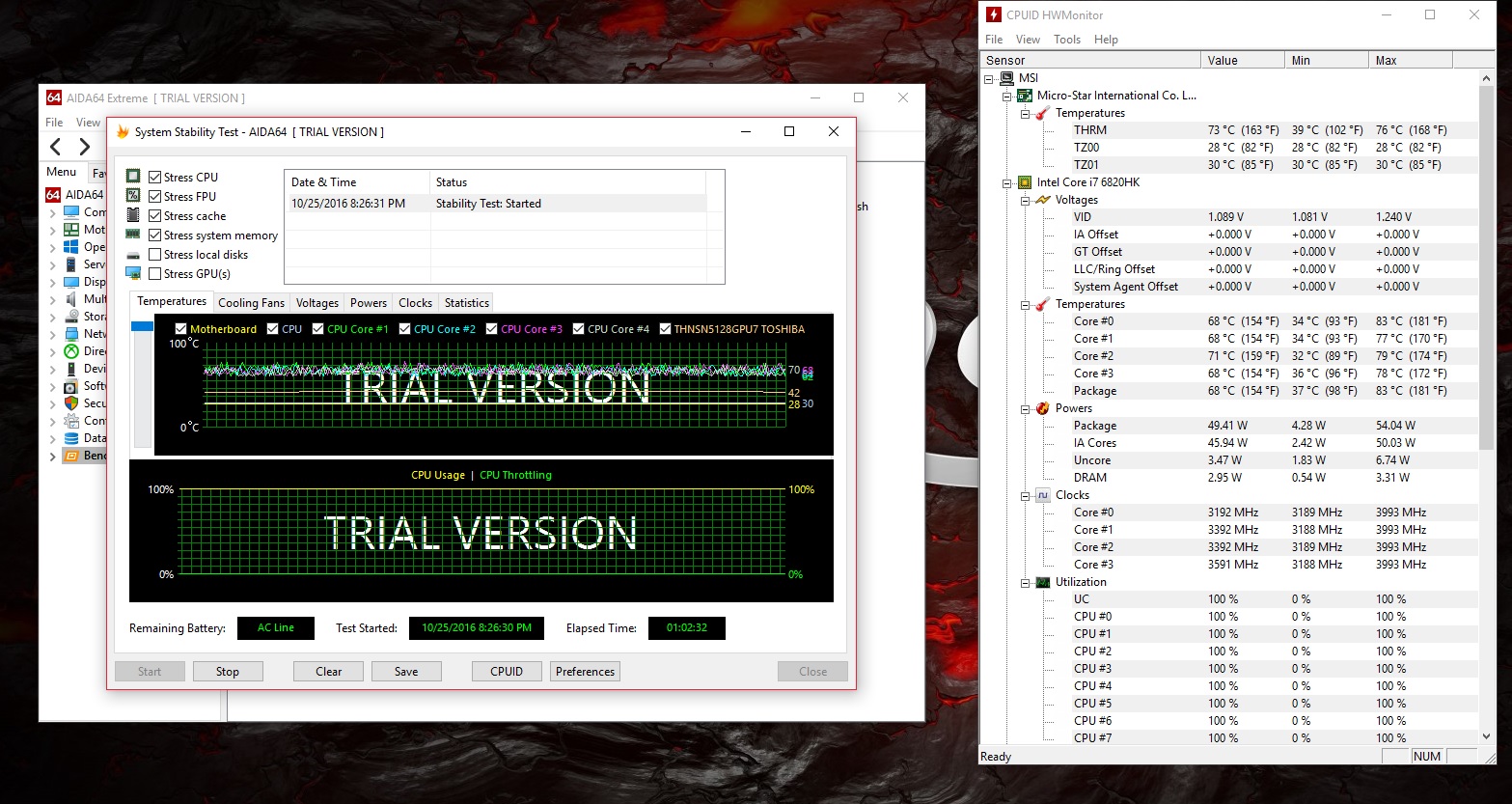
Task: Click the HWMonitor scrollbar down arrow
Action: click(x=1486, y=736)
